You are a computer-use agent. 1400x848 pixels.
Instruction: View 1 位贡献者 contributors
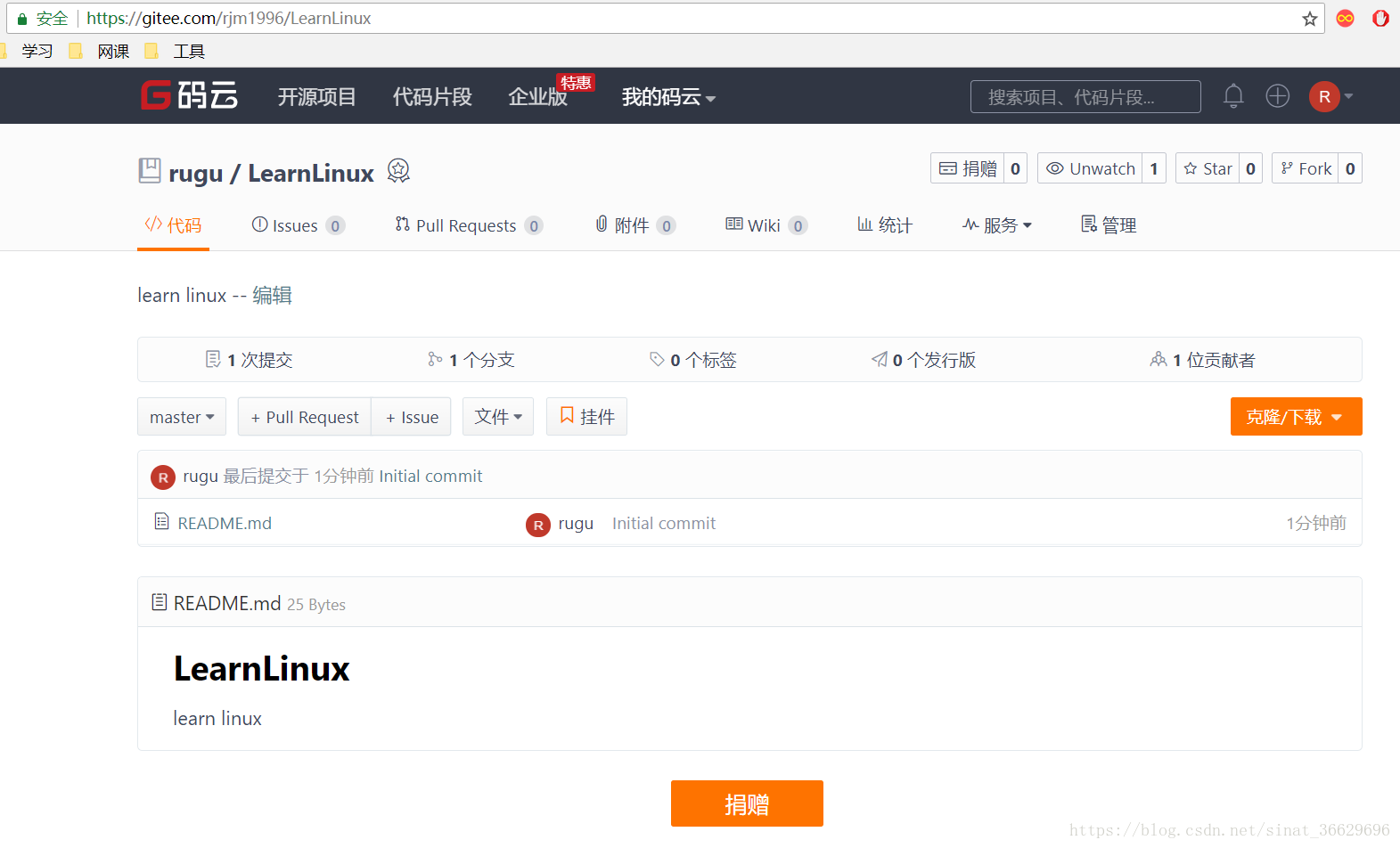1202,360
